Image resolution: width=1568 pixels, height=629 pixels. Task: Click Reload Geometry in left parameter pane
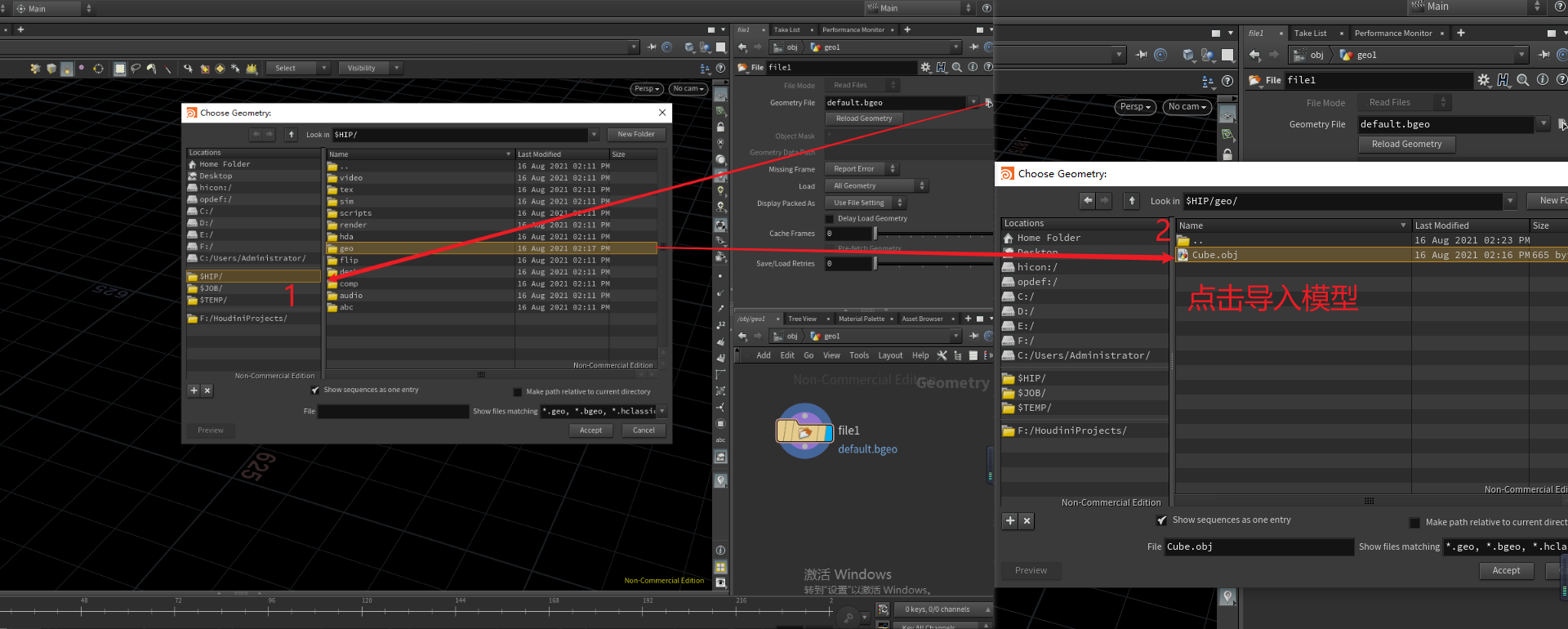pyautogui.click(x=864, y=119)
